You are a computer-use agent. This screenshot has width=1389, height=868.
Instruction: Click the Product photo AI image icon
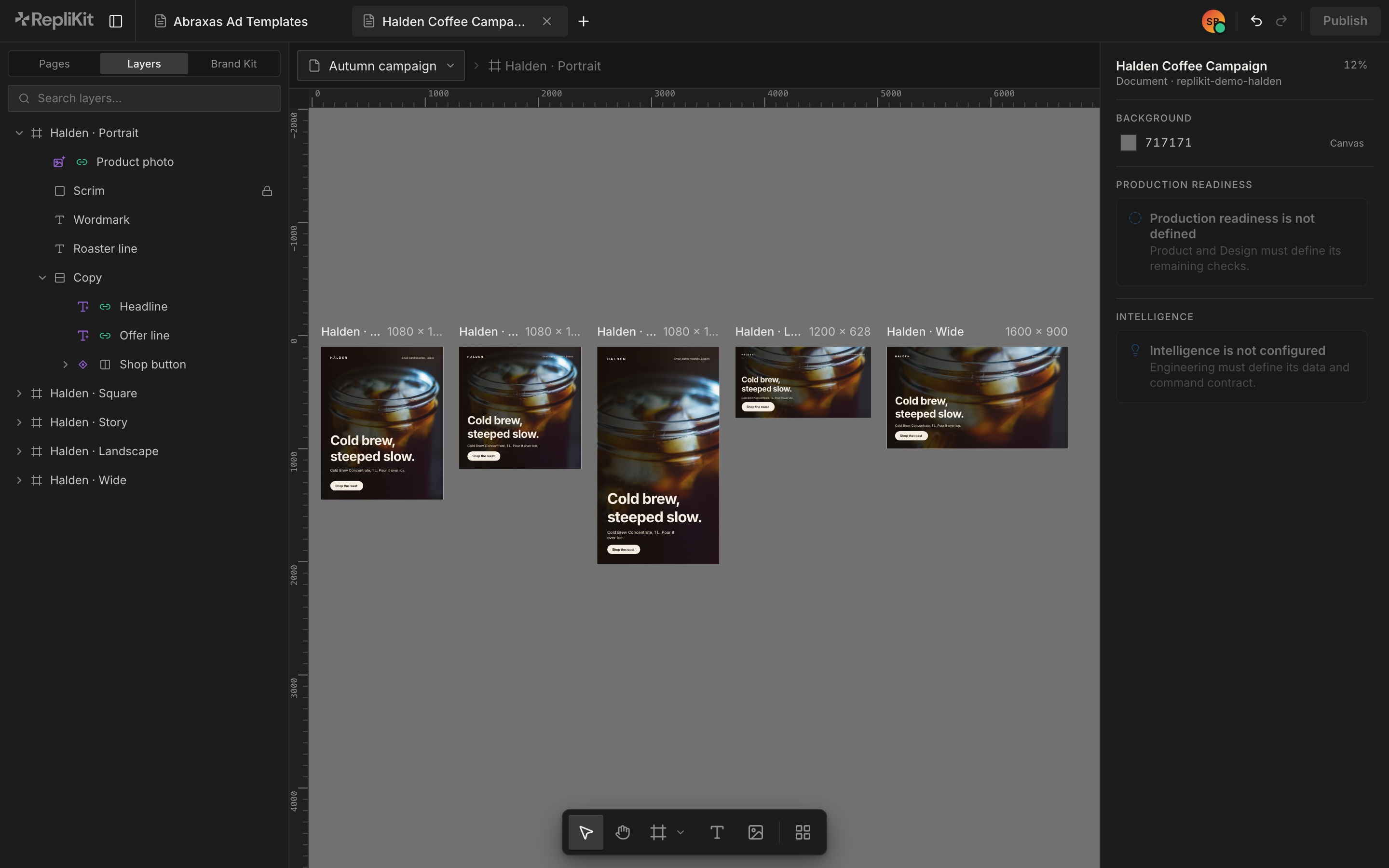click(59, 162)
